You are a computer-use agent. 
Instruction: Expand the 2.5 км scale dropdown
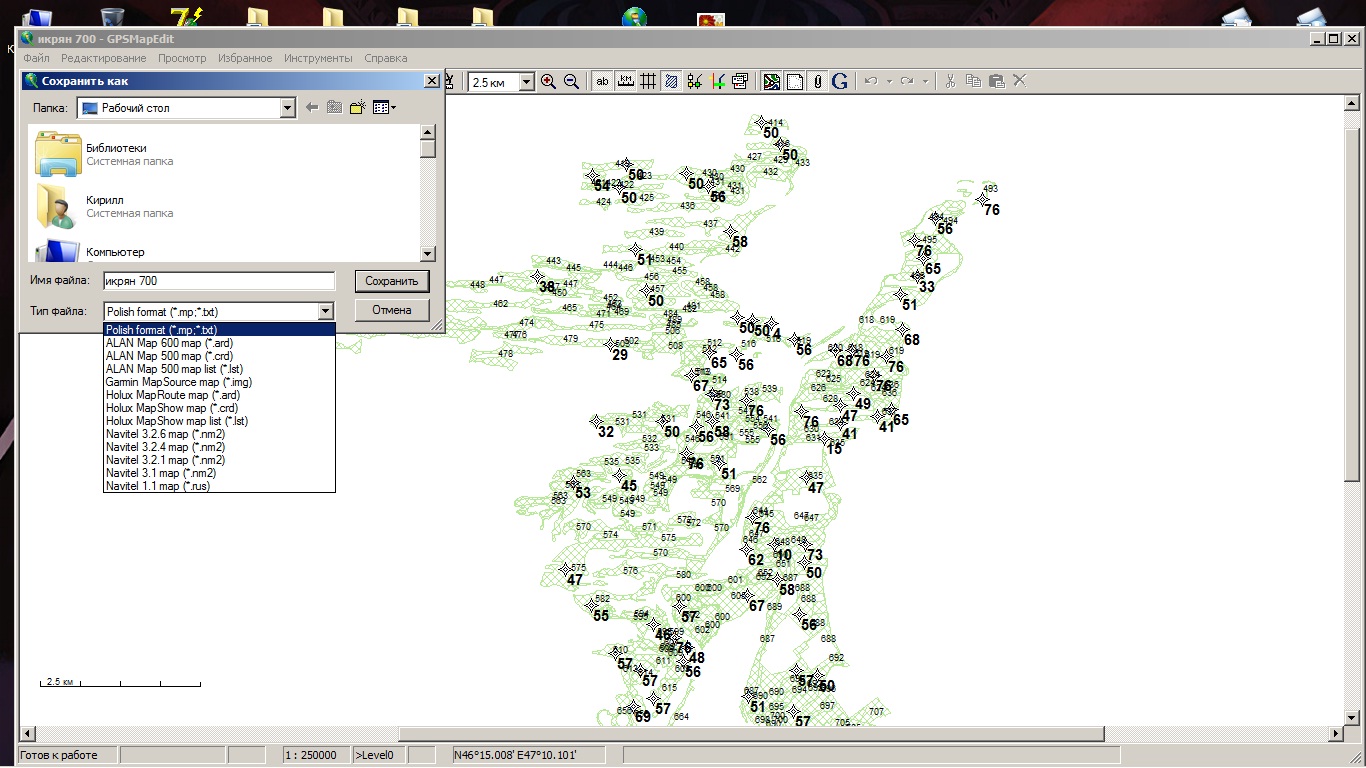click(x=527, y=82)
